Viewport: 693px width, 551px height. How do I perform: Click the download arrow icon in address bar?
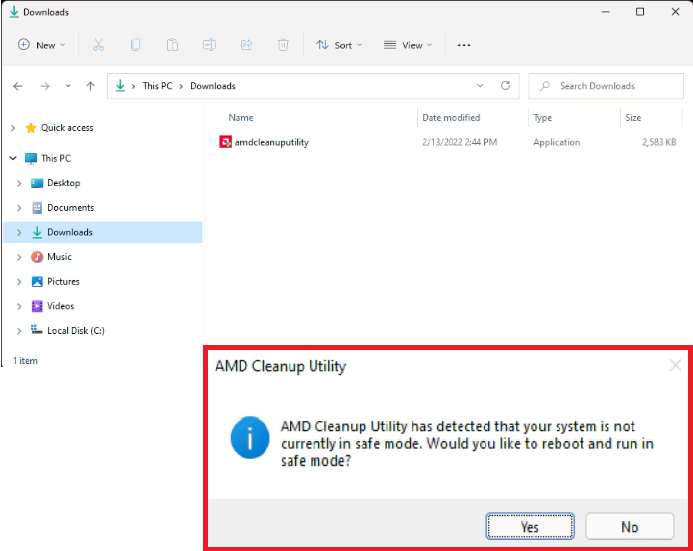(x=120, y=85)
